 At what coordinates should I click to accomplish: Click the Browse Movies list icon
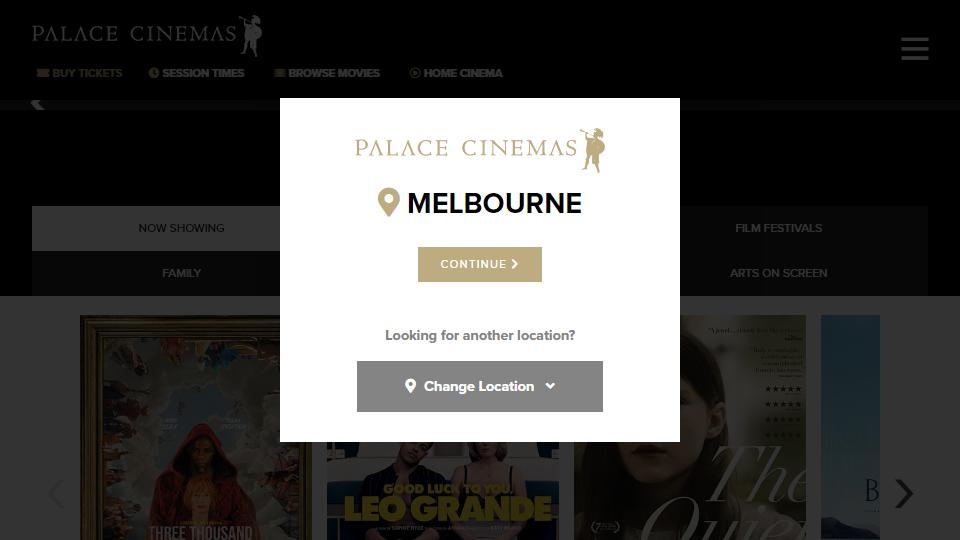point(280,73)
